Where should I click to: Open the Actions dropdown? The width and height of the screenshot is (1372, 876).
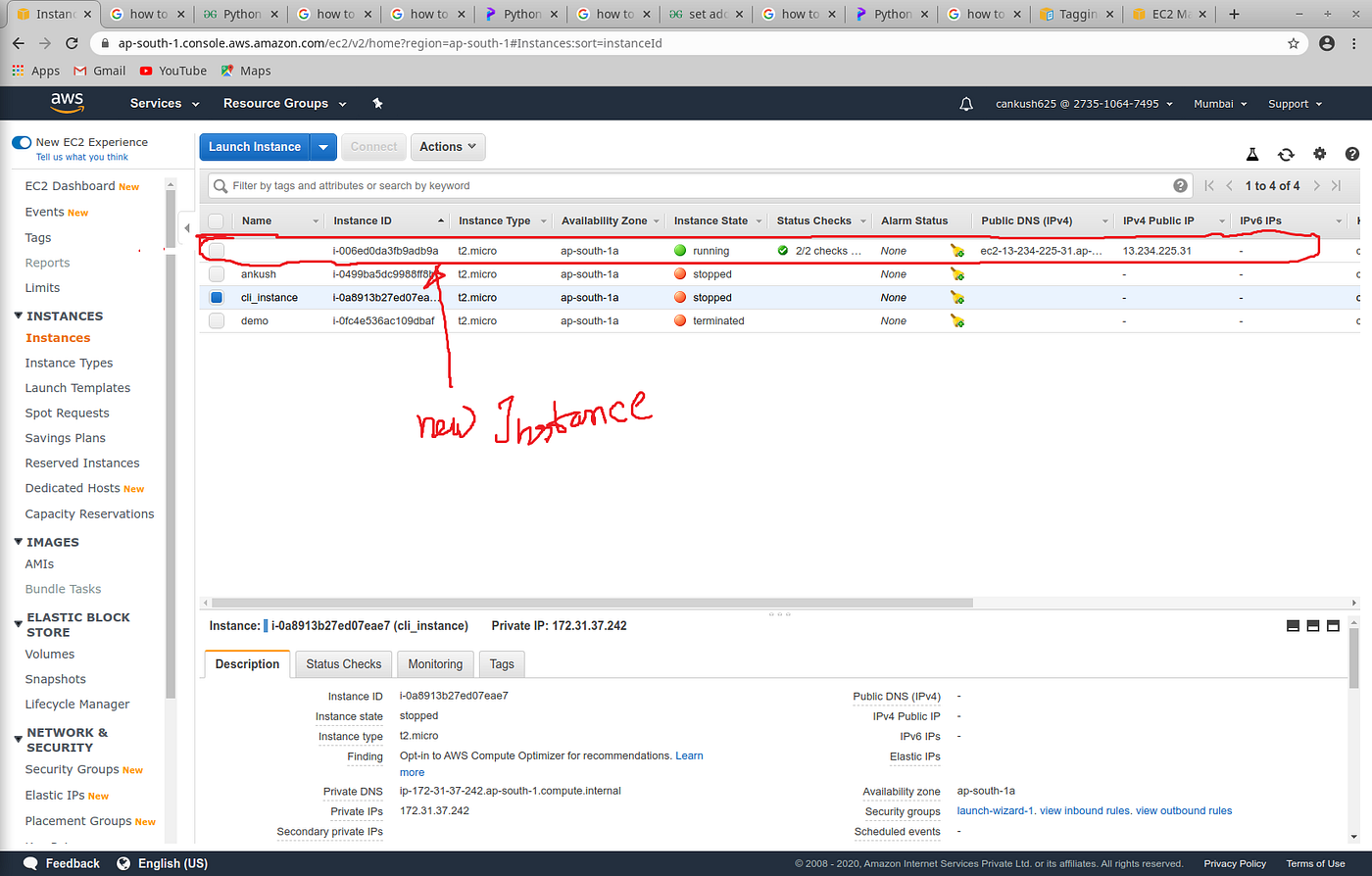coord(448,147)
